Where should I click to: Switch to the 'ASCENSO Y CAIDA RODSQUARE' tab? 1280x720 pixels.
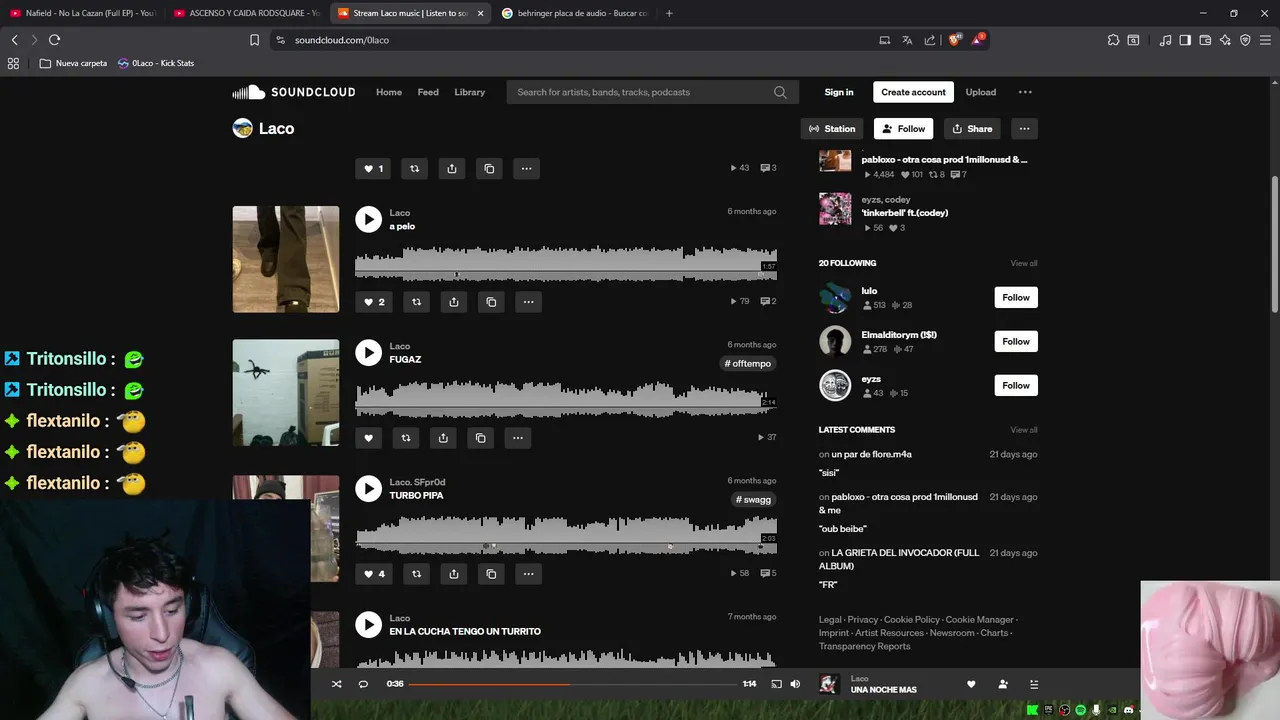(x=246, y=13)
